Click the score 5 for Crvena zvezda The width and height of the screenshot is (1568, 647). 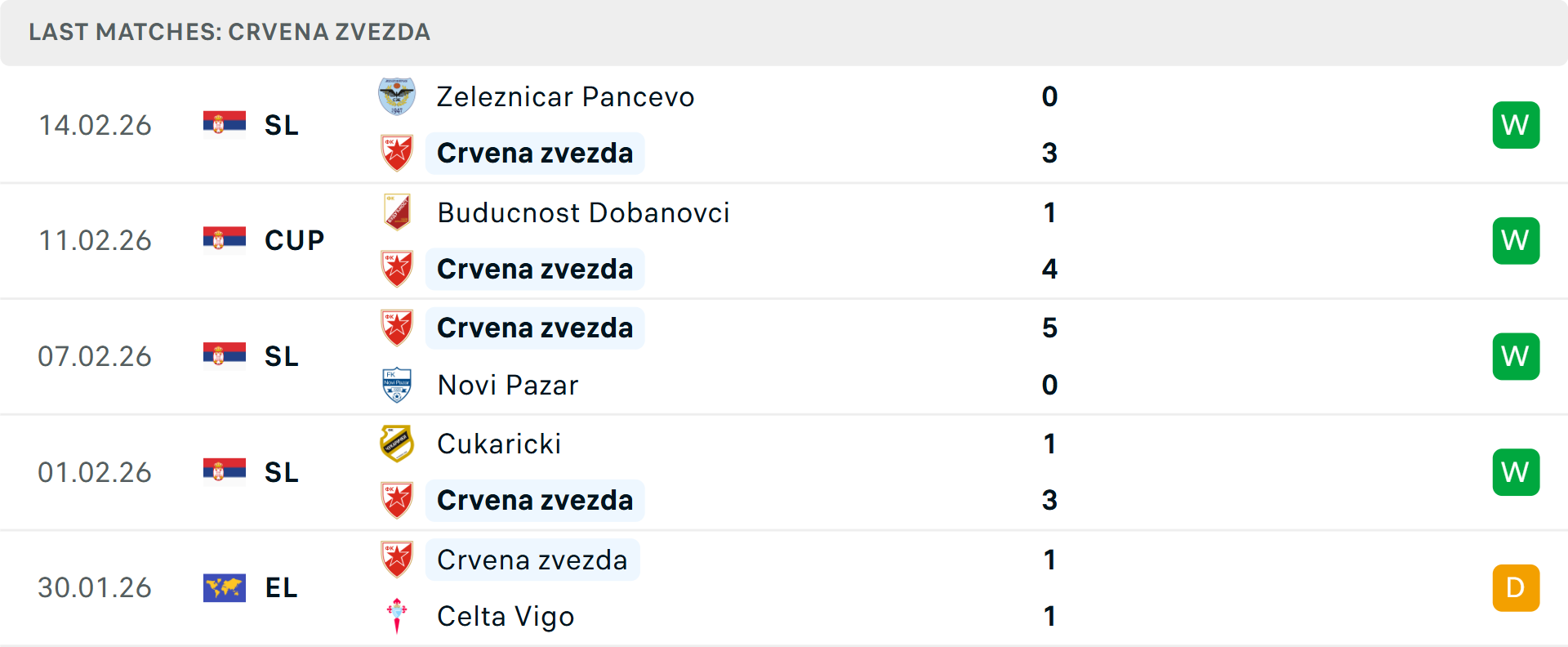[1050, 328]
